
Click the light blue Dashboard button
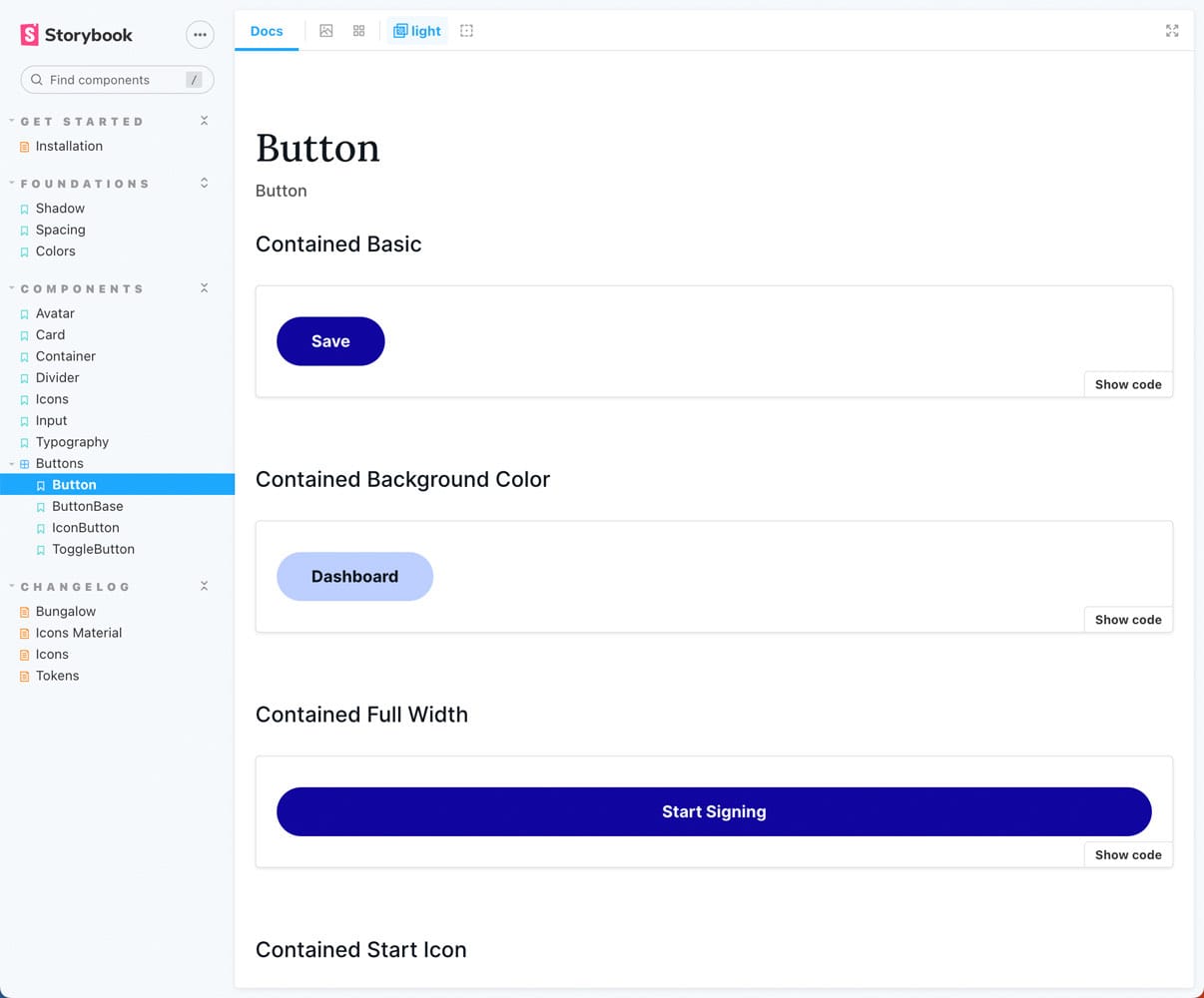pos(354,577)
